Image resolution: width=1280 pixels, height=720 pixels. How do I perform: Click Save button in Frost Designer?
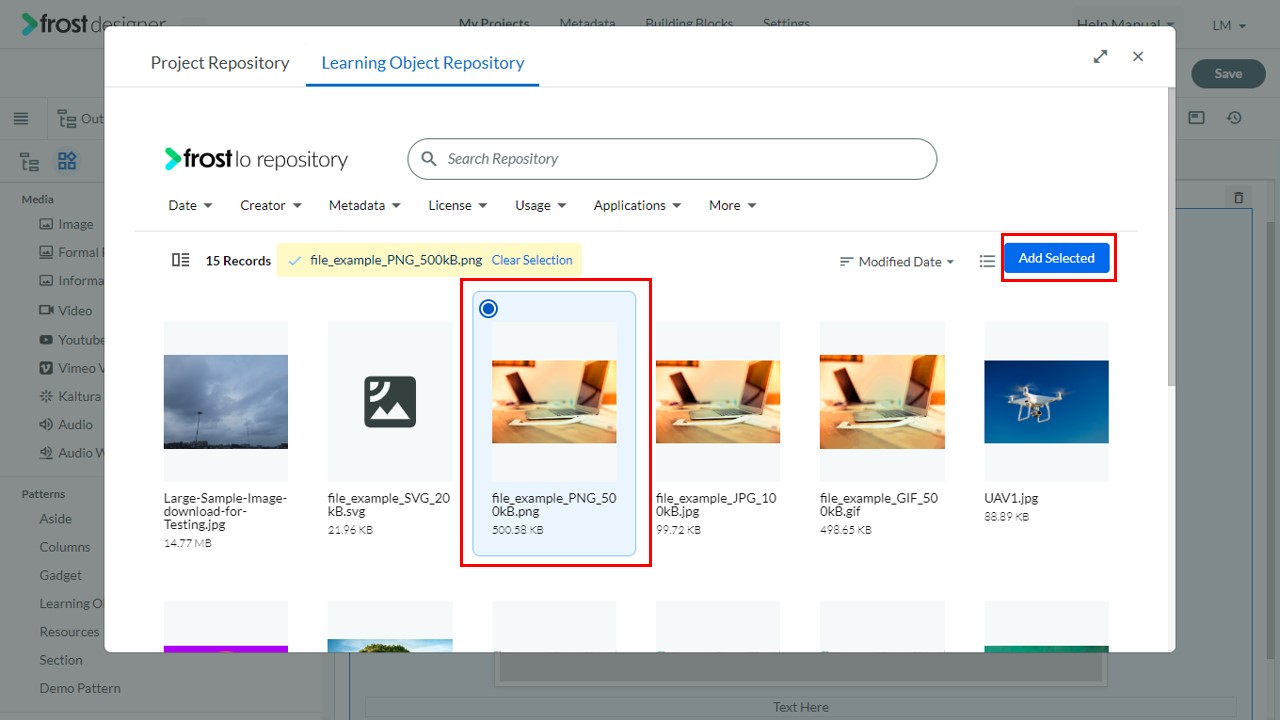pos(1228,73)
